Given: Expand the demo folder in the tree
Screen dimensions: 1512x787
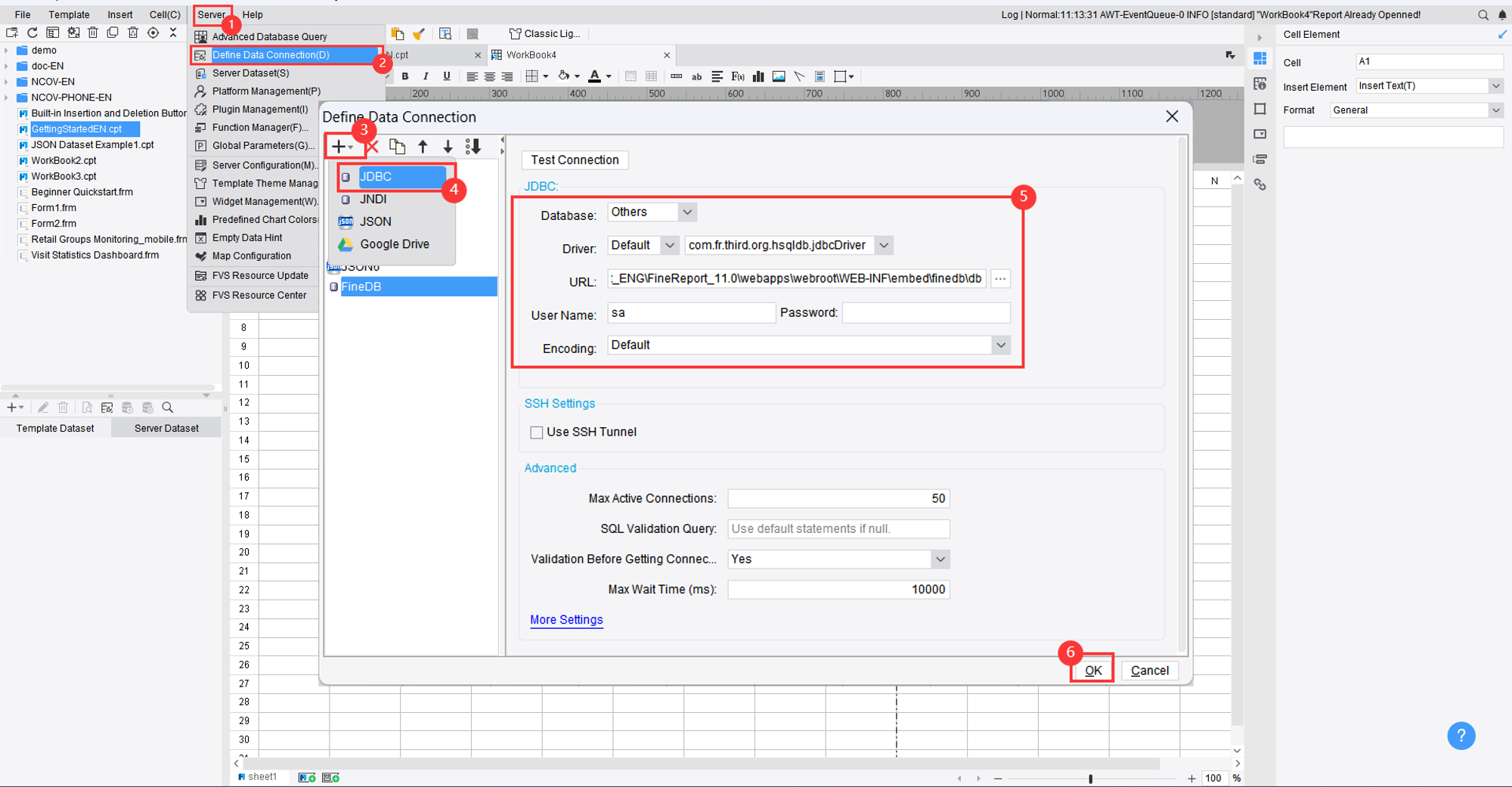Looking at the screenshot, I should [x=8, y=50].
